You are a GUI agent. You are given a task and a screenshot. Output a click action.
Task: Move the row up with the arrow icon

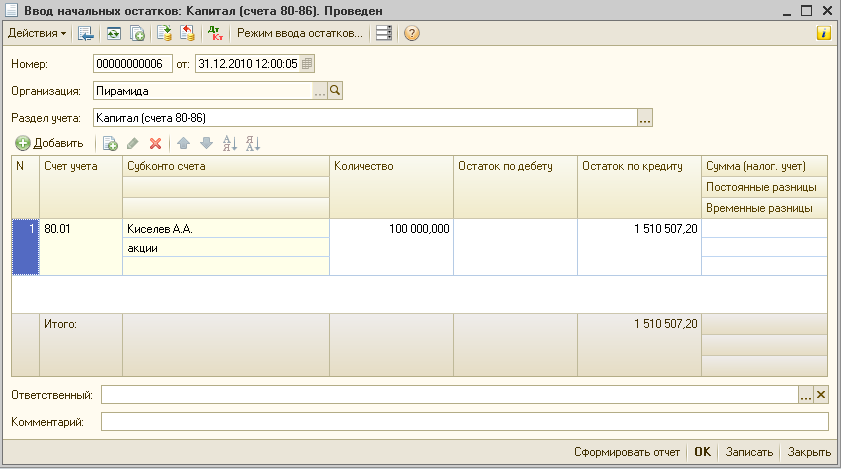[183, 144]
